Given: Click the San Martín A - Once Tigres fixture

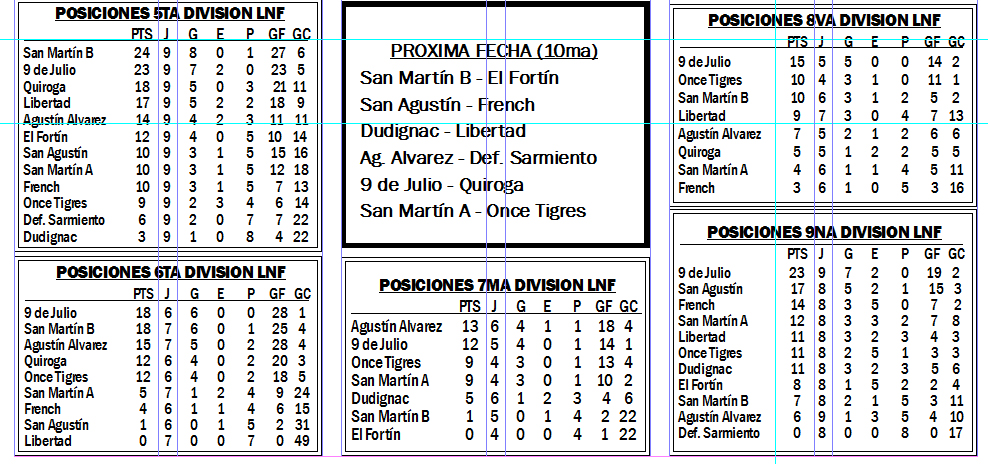Looking at the screenshot, I should tap(473, 211).
